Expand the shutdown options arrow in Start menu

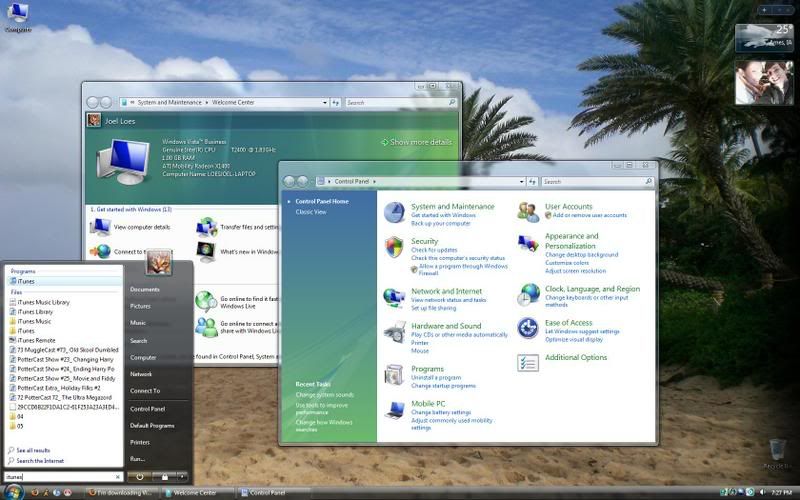point(182,477)
